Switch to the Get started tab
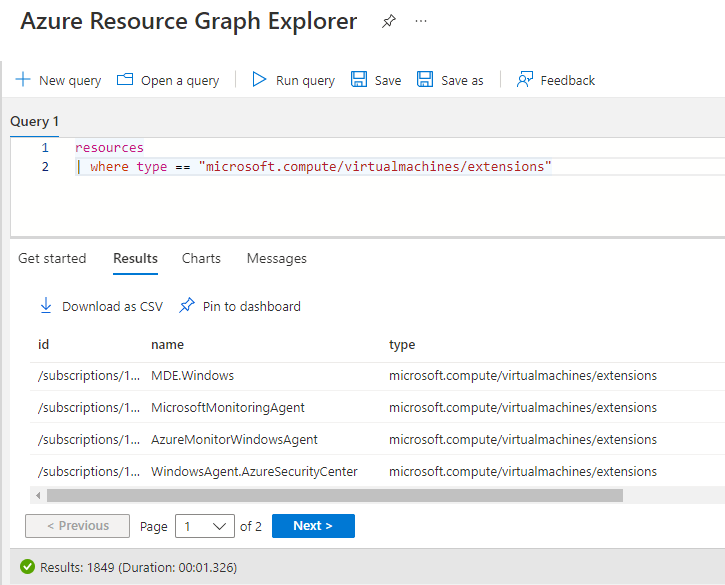The width and height of the screenshot is (725, 585). coord(52,258)
